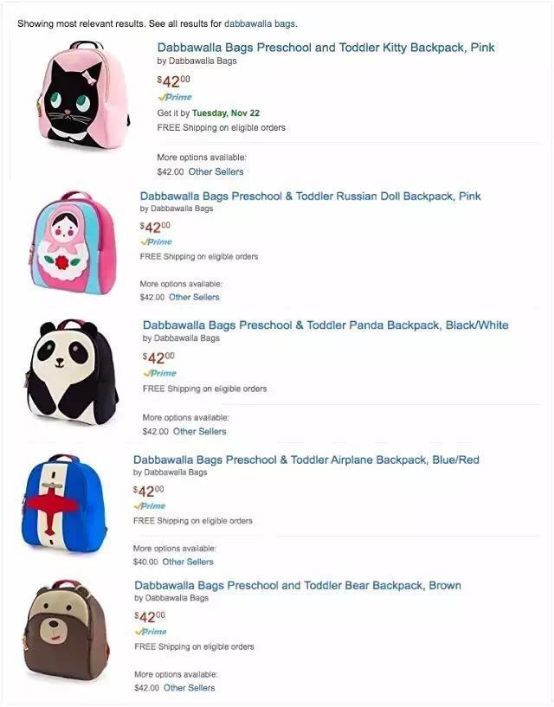
Task: Open the Panda Backpack, Black/White title link
Action: pos(325,325)
